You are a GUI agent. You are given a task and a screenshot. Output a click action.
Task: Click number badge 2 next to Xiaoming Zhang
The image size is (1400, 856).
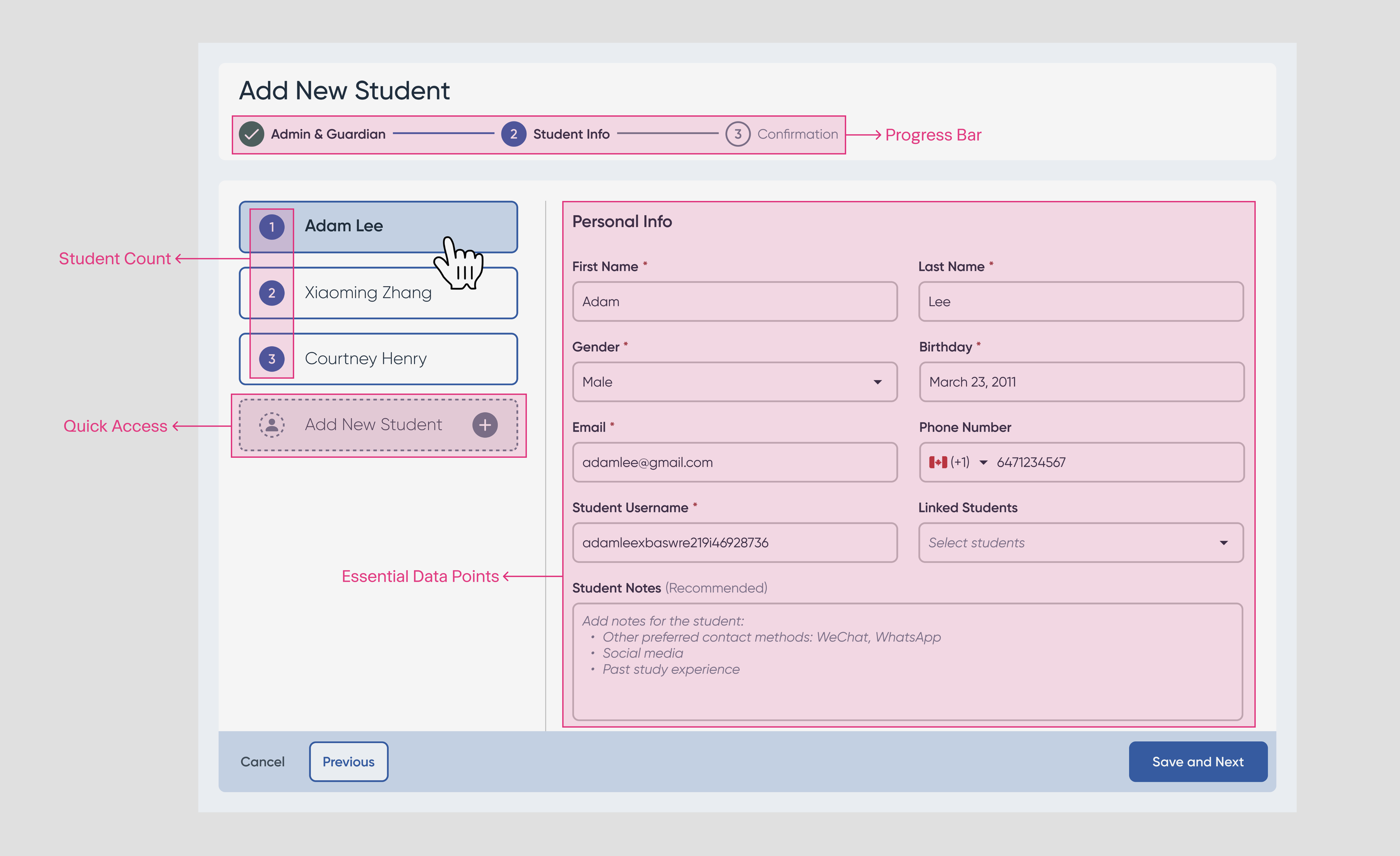tap(272, 293)
